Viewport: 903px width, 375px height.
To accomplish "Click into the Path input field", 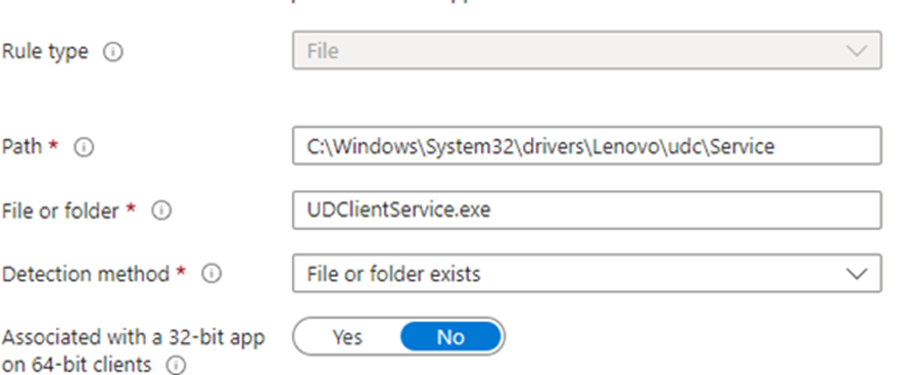I will [x=587, y=146].
